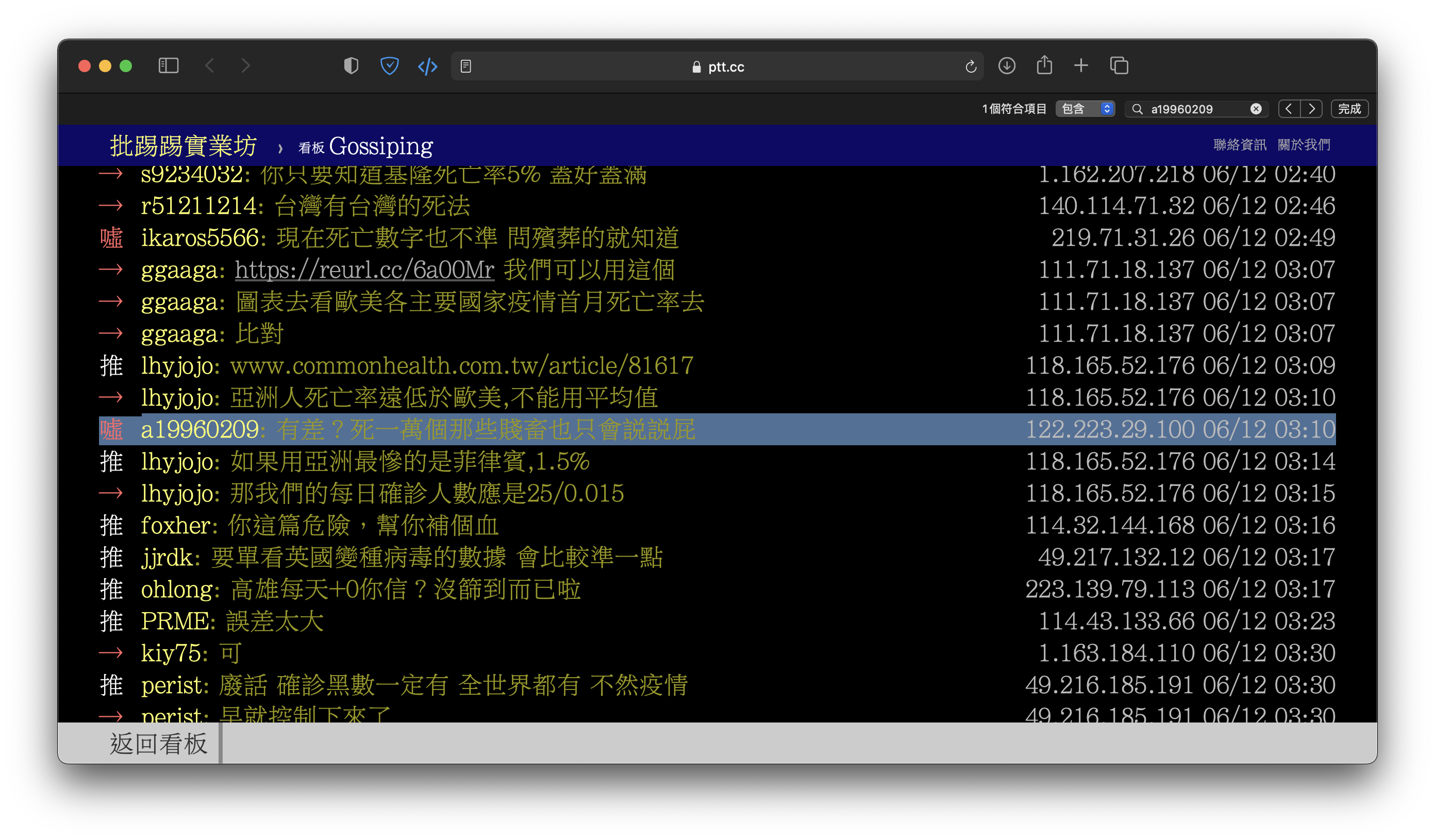Add a new tab
This screenshot has height=840, width=1435.
pyautogui.click(x=1081, y=66)
